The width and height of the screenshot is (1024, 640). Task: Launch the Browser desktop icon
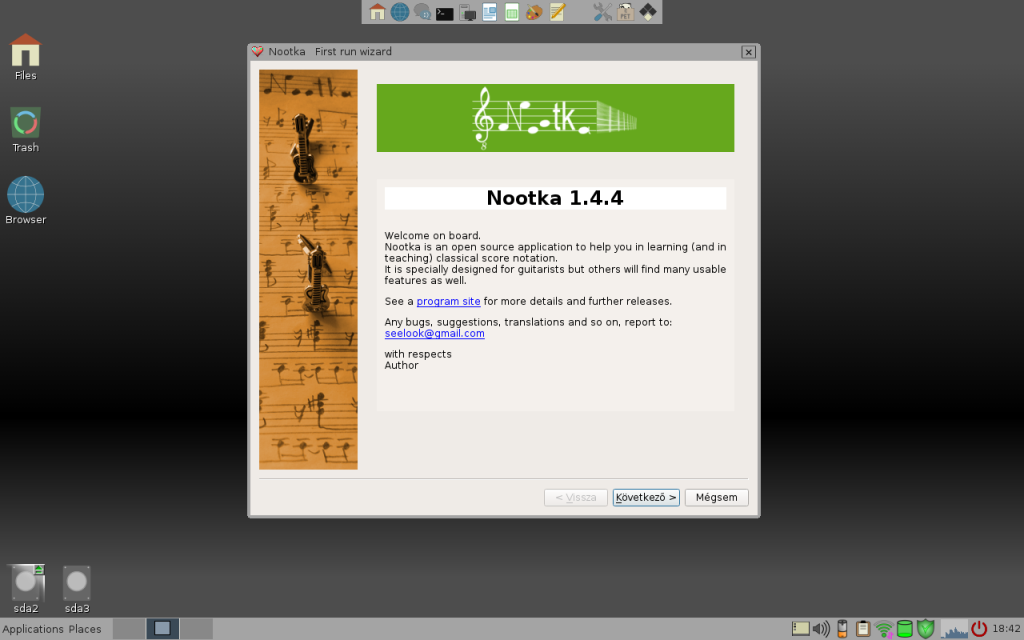[x=25, y=200]
